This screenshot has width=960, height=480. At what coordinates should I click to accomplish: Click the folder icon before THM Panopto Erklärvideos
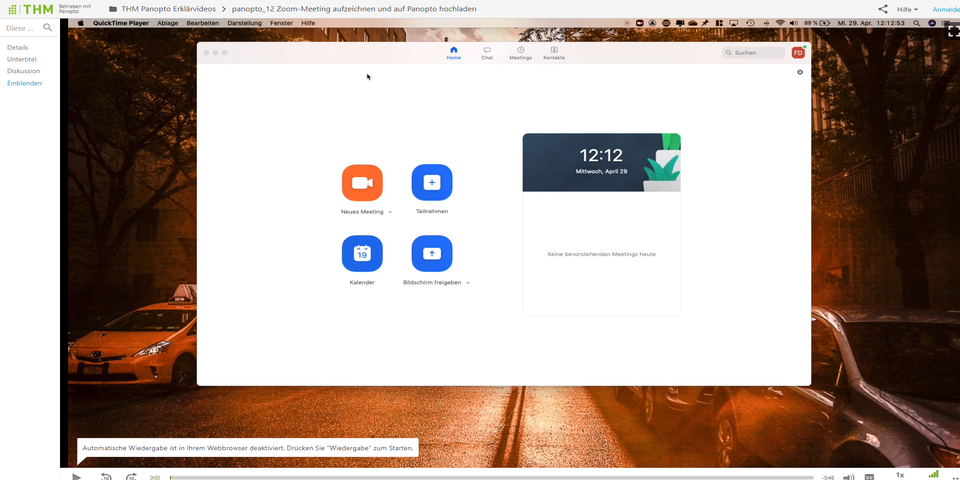coord(113,9)
